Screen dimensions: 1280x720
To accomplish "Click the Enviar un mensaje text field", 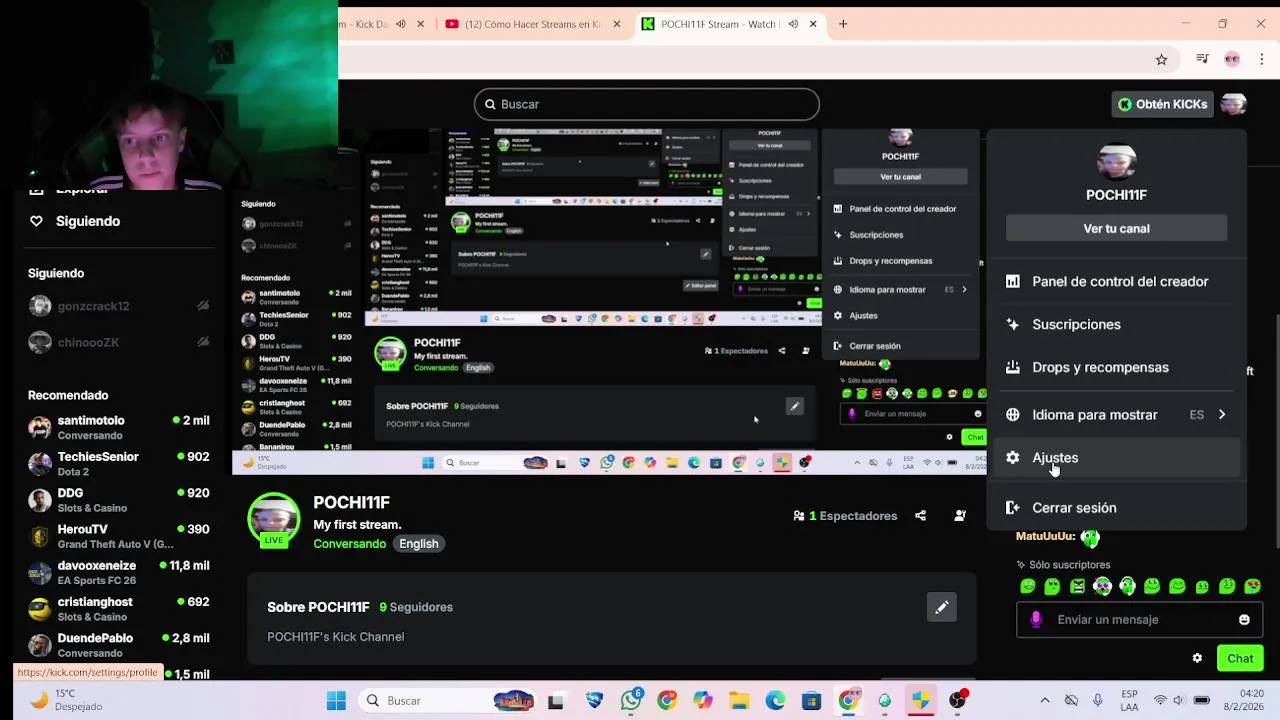I will pos(1140,620).
